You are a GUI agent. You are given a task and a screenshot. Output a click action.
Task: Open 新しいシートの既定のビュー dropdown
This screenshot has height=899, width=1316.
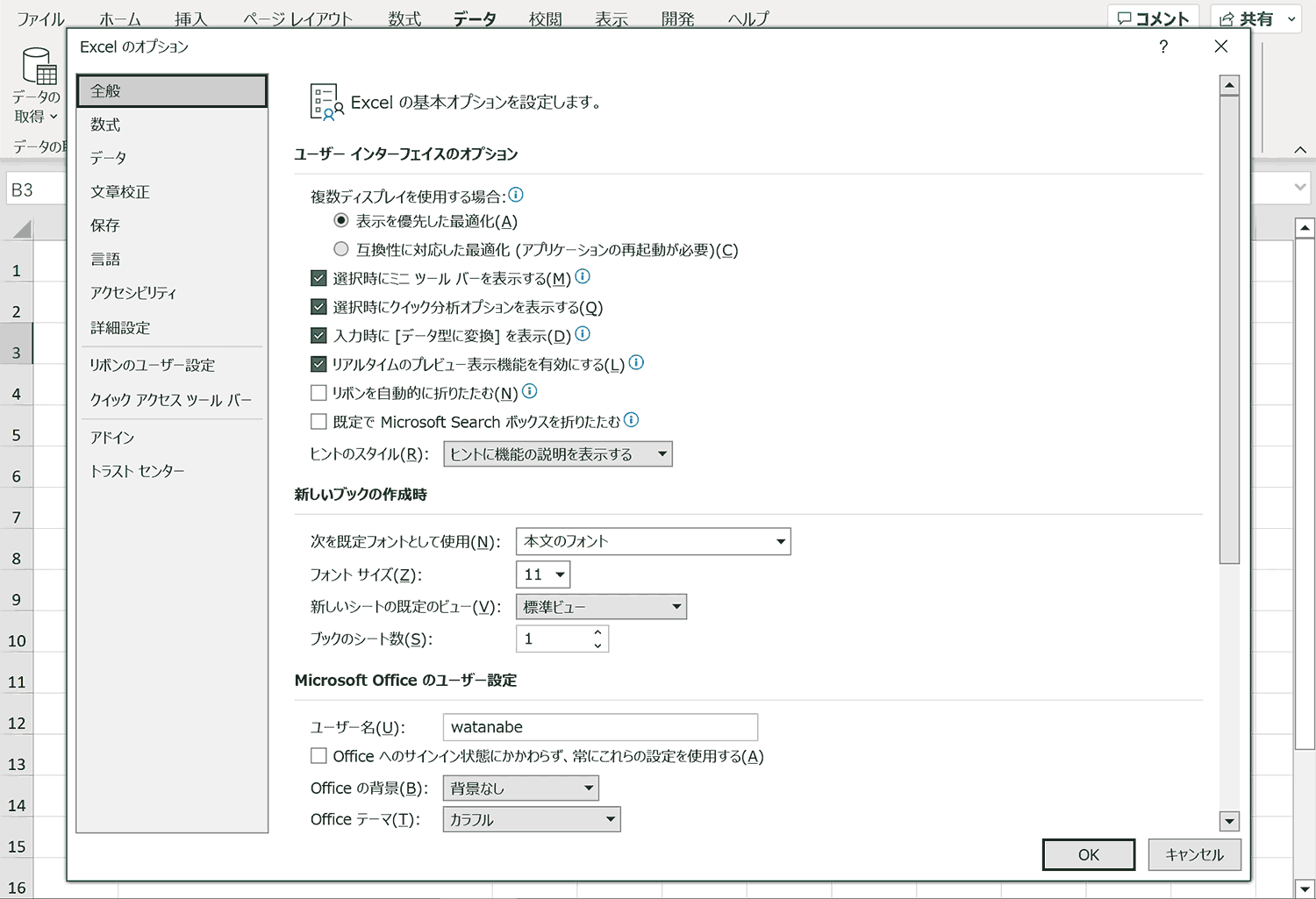click(601, 606)
